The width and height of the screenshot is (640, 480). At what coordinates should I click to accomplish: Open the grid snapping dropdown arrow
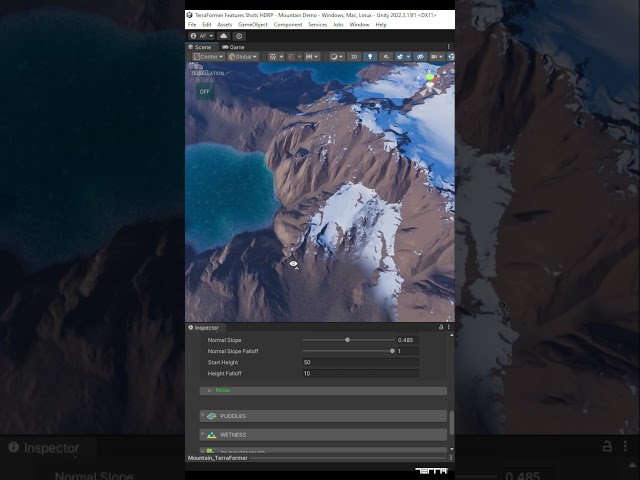[x=299, y=57]
